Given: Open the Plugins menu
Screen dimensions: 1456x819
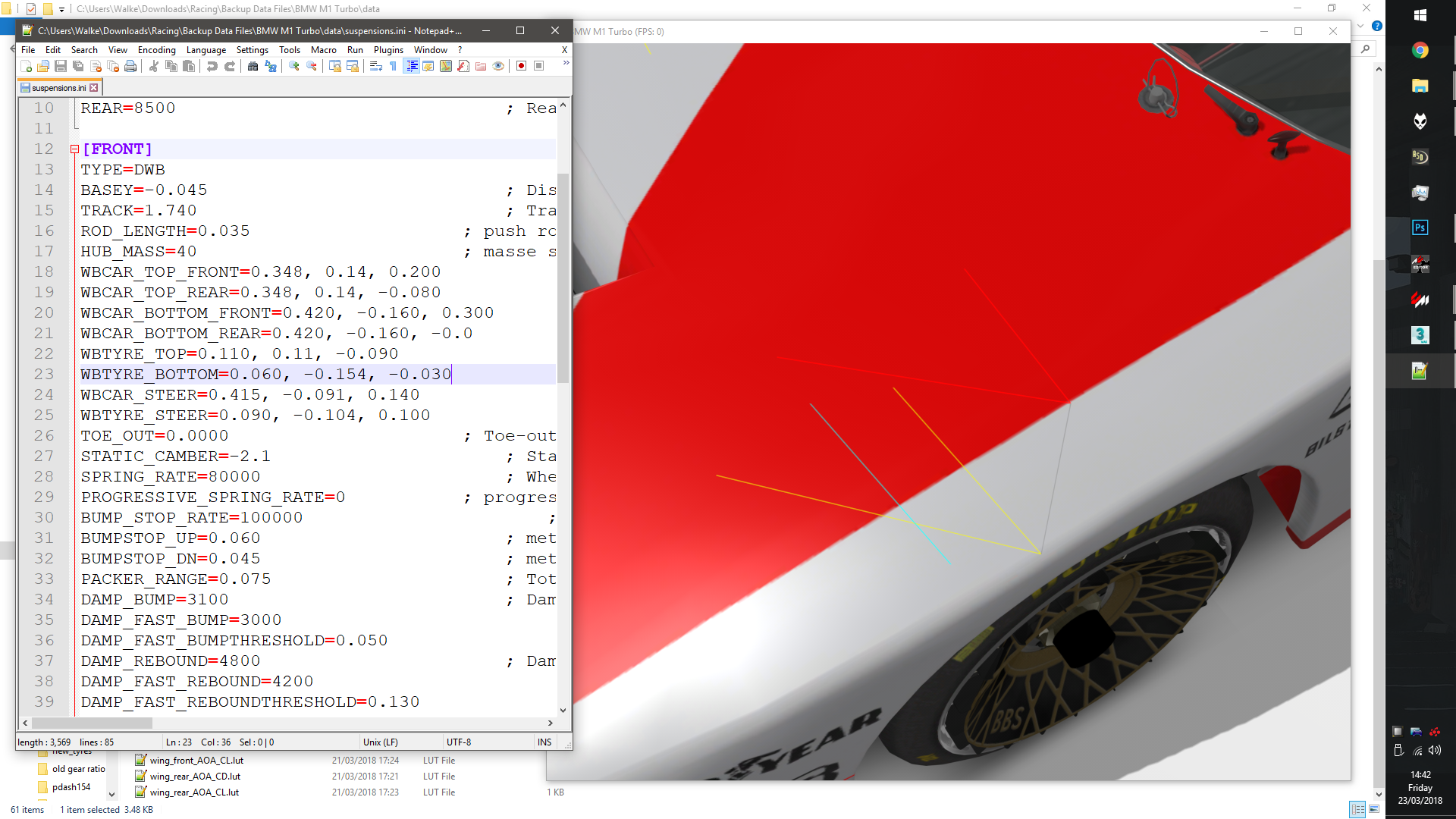Looking at the screenshot, I should tap(388, 50).
